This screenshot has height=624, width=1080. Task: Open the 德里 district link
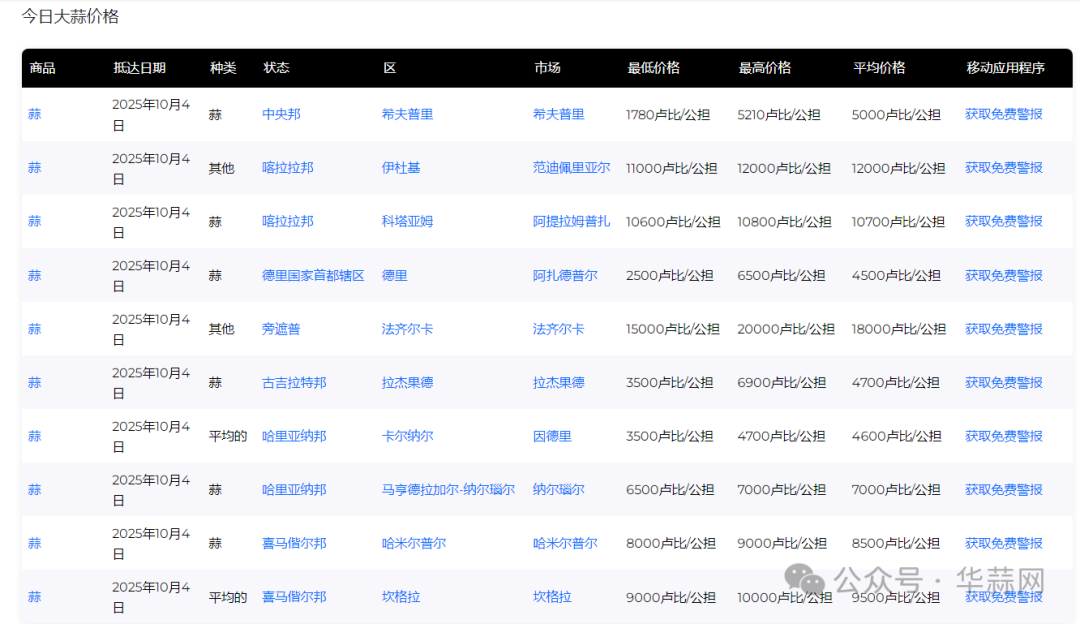click(x=394, y=275)
